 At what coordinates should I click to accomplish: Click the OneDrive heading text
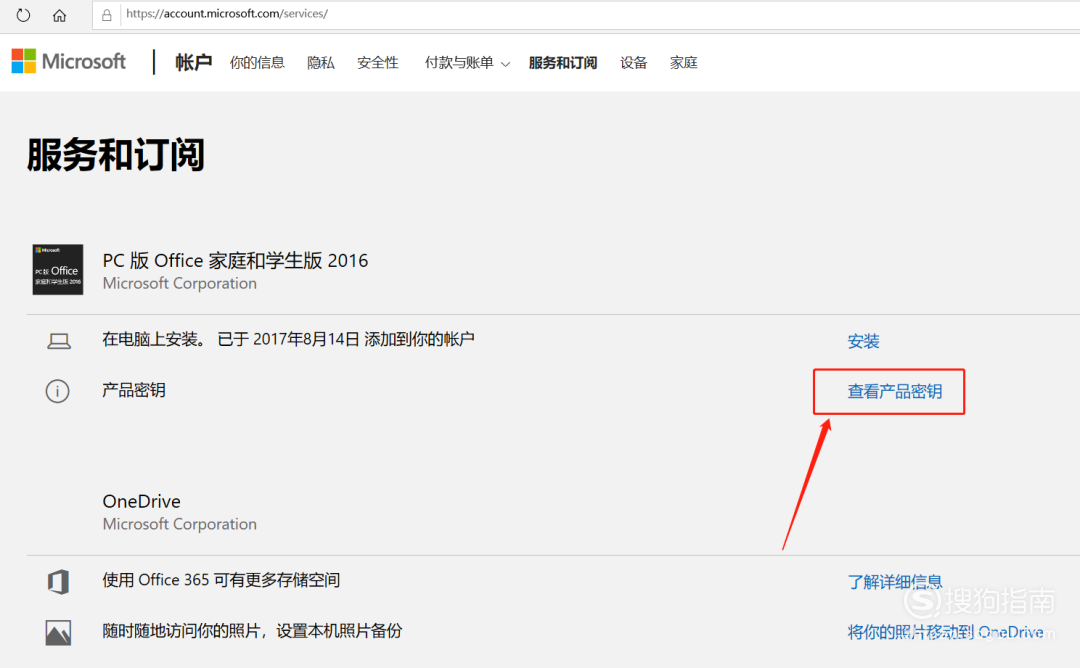click(141, 501)
